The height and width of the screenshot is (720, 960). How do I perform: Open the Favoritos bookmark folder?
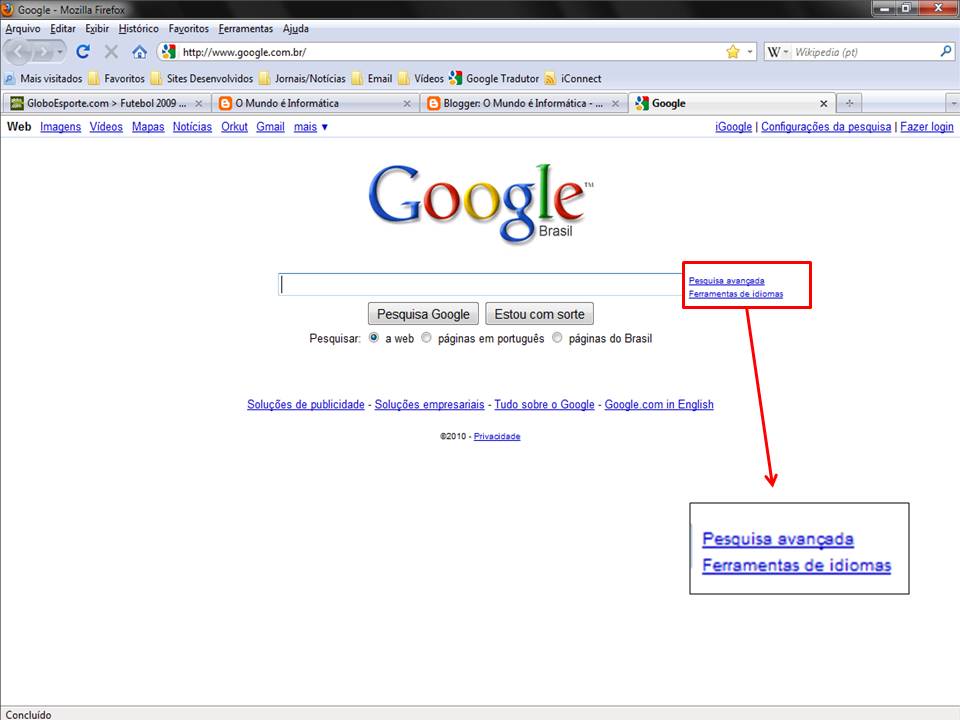(117, 78)
